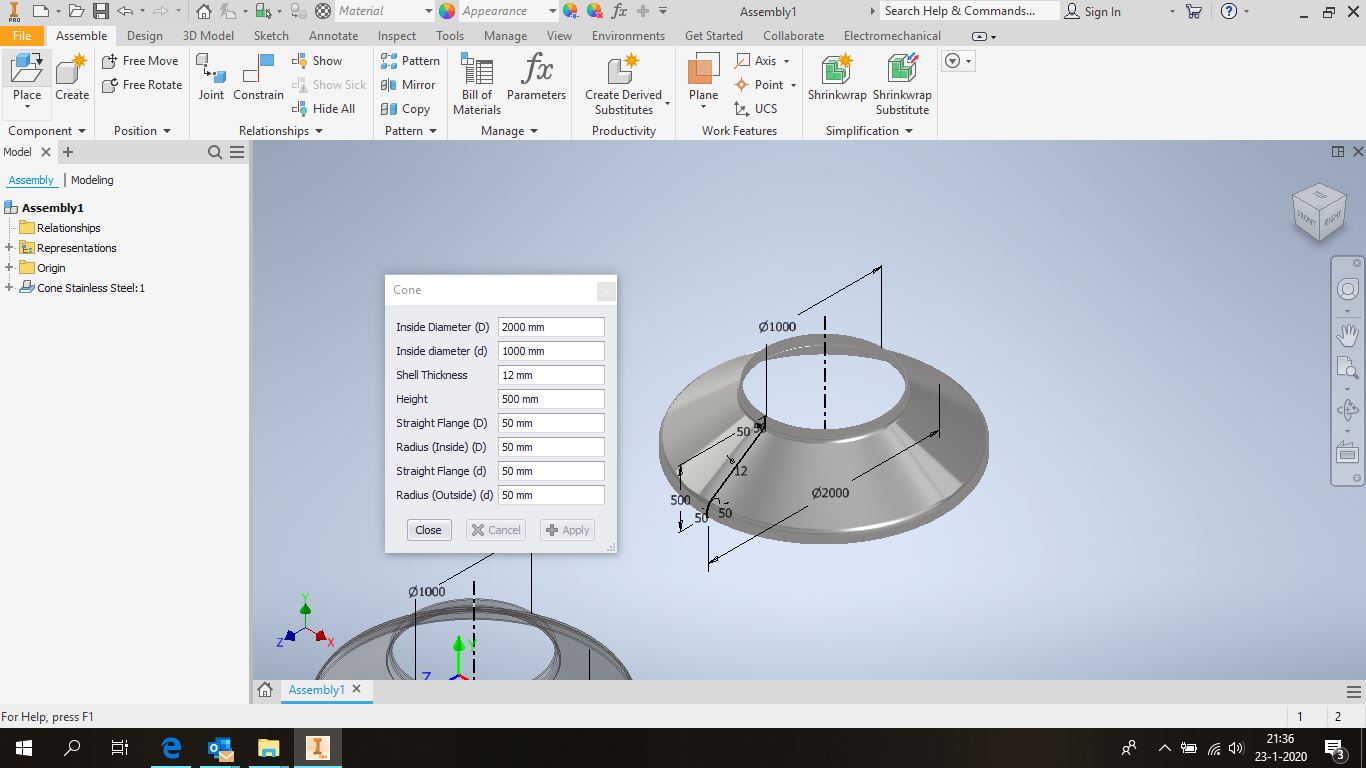Open File Explorer from the taskbar
1366x768 pixels.
click(x=268, y=747)
